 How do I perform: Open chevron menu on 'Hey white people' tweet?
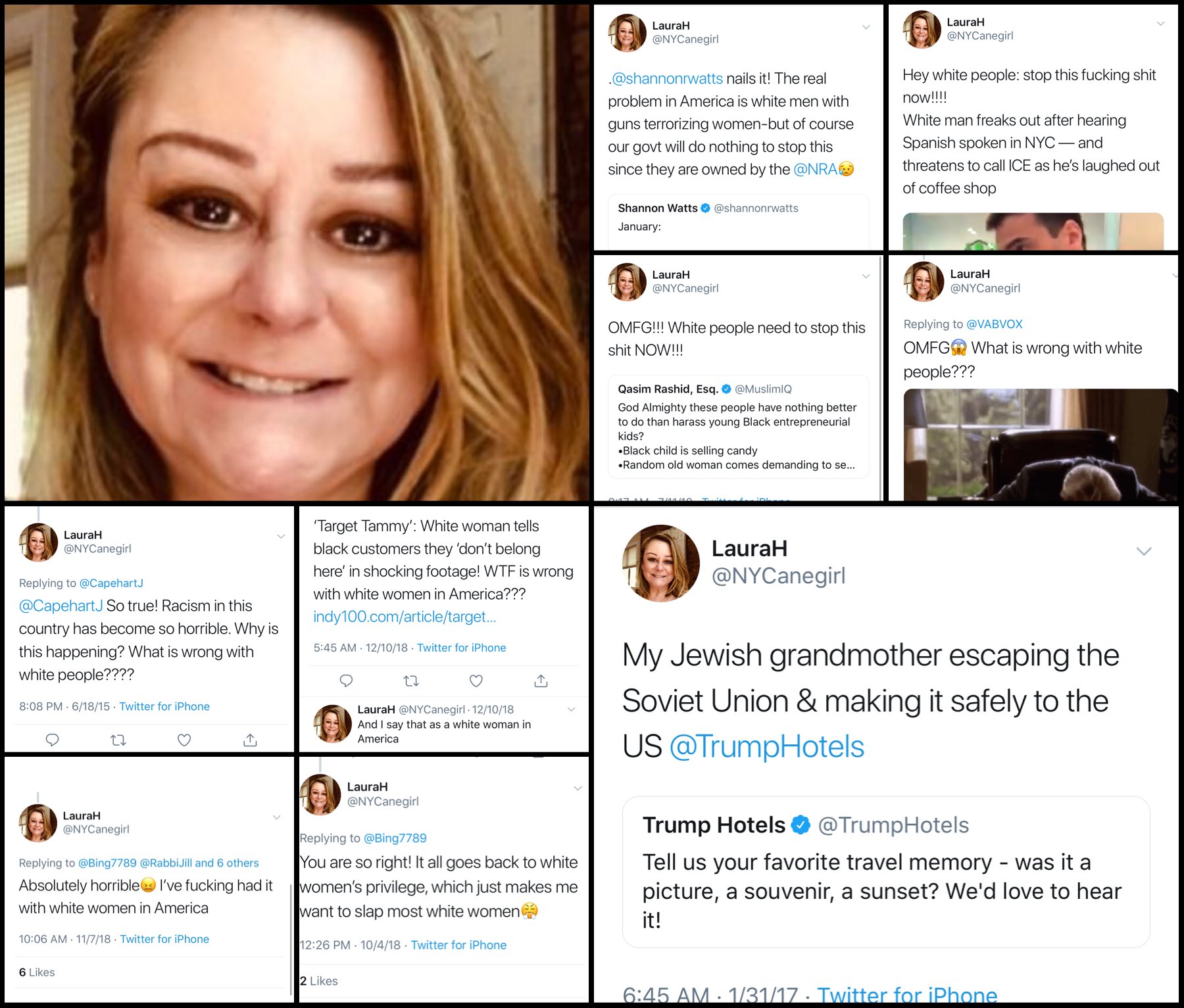1160,24
